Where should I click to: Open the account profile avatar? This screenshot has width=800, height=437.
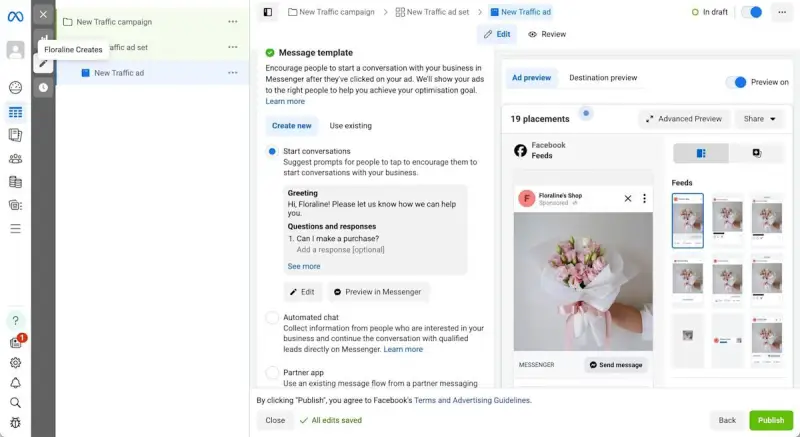15,50
